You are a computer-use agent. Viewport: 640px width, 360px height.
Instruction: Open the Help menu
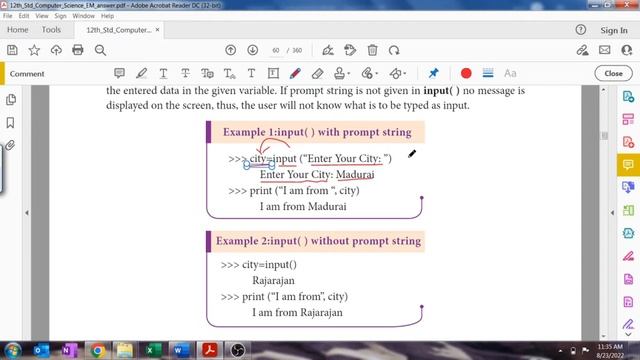pyautogui.click(x=107, y=16)
